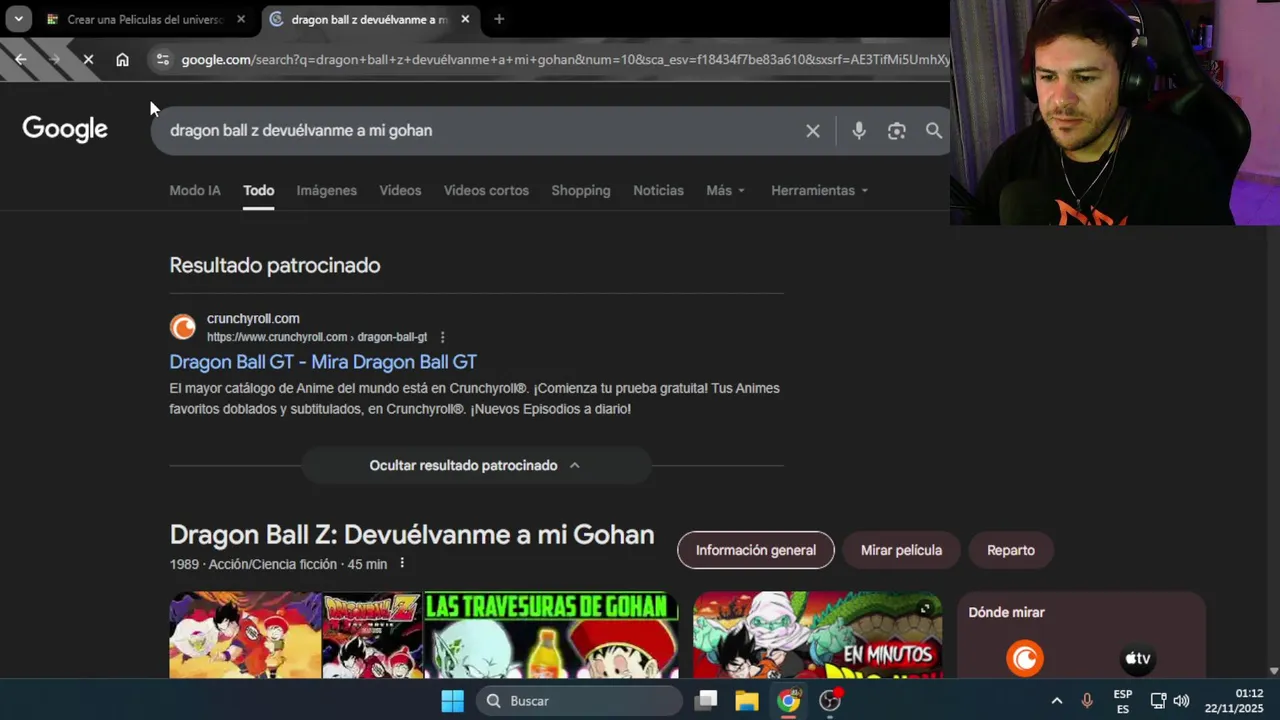The image size is (1280, 720).
Task: Switch to Imágenes results
Action: tap(326, 190)
